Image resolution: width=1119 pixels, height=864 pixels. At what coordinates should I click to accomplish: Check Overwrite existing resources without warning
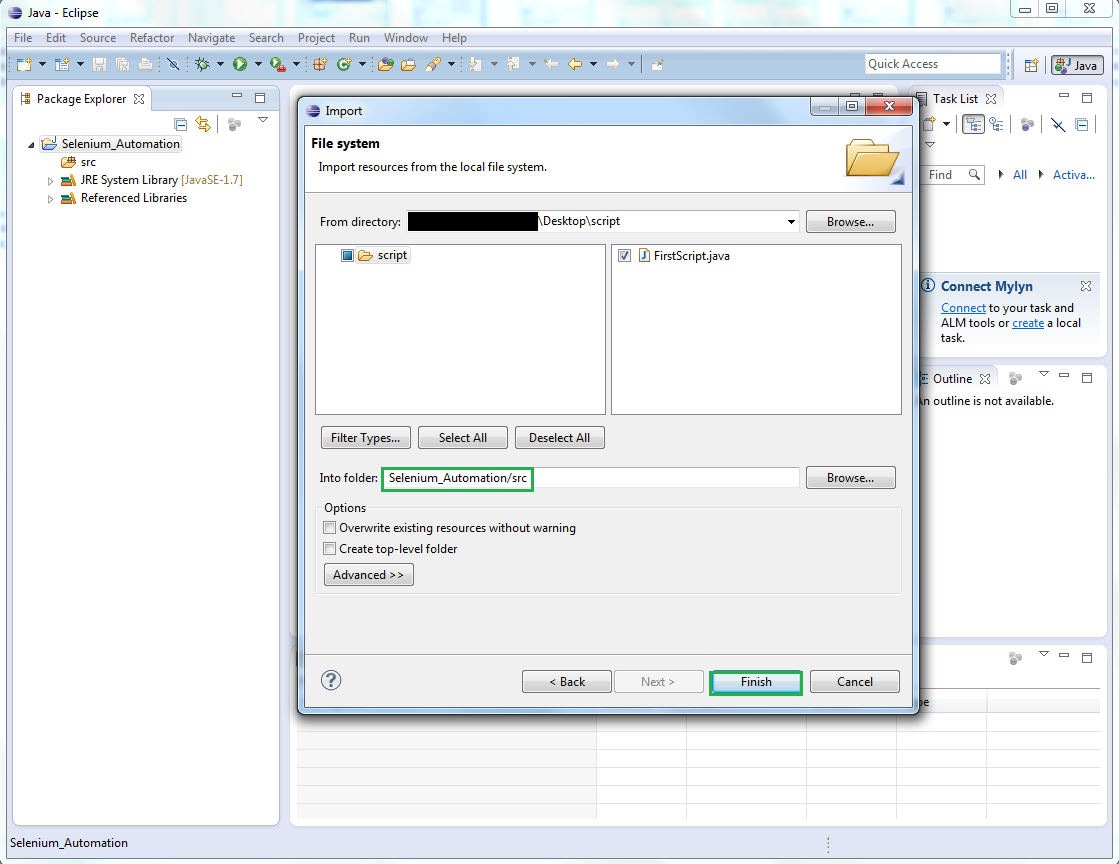coord(329,527)
